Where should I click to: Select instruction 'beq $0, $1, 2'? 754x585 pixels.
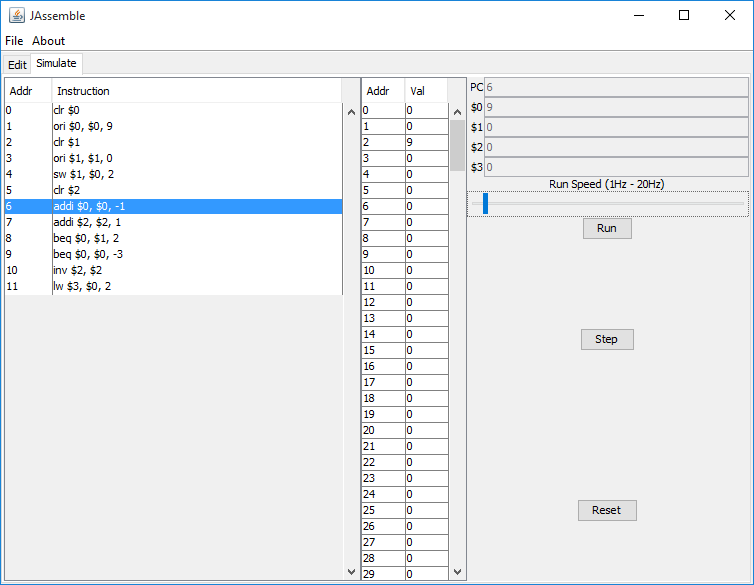(173, 238)
